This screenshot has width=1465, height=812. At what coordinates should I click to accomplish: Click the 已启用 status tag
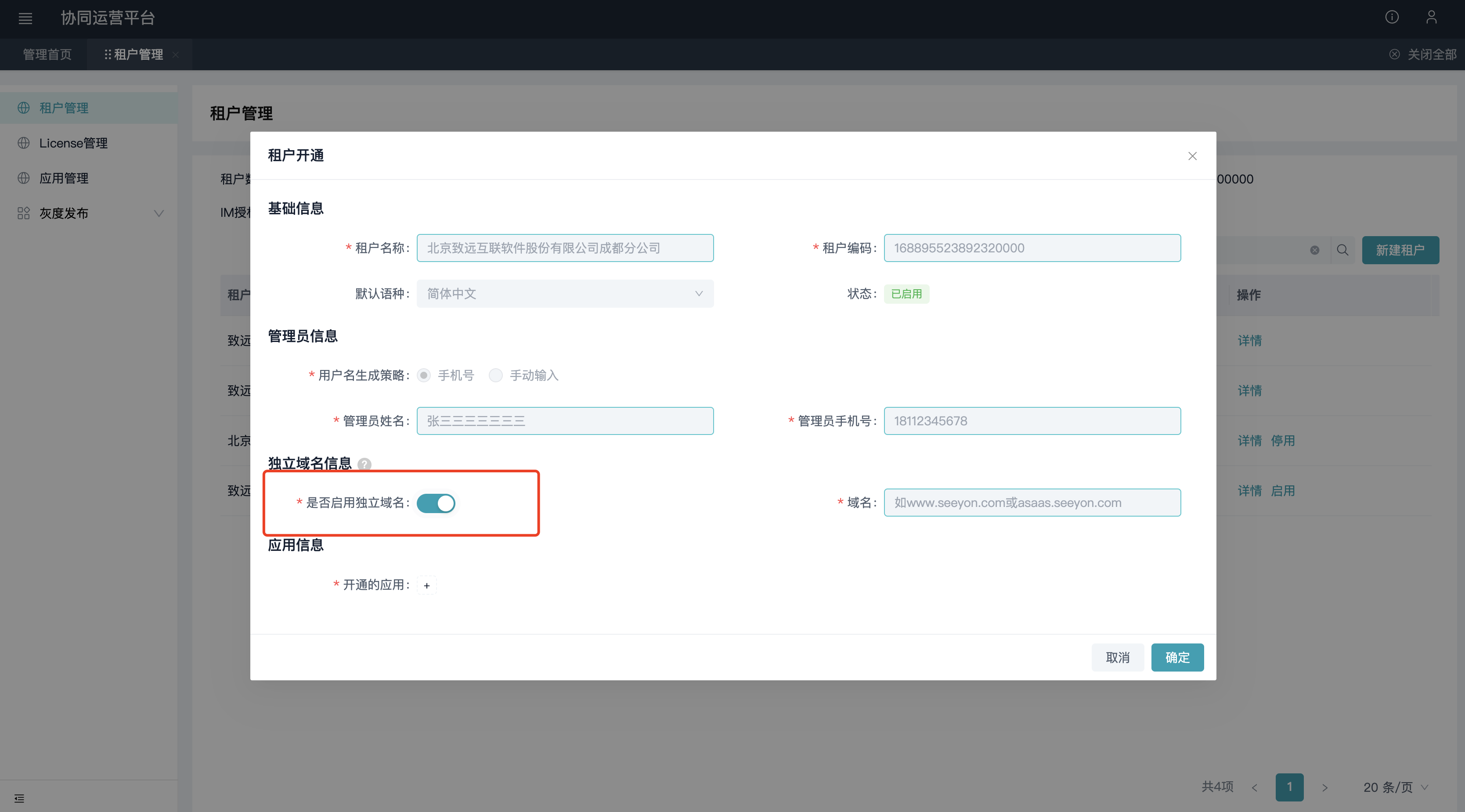pyautogui.click(x=906, y=295)
